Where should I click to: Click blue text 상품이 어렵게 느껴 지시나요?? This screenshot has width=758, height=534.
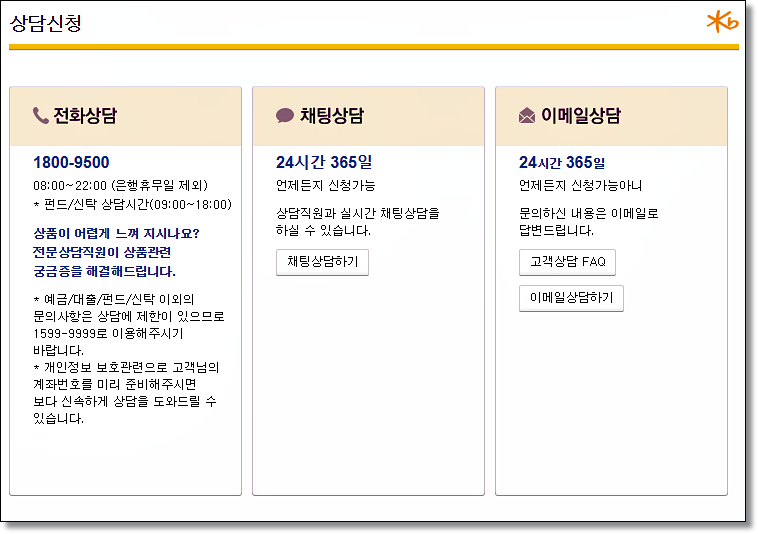coord(116,233)
